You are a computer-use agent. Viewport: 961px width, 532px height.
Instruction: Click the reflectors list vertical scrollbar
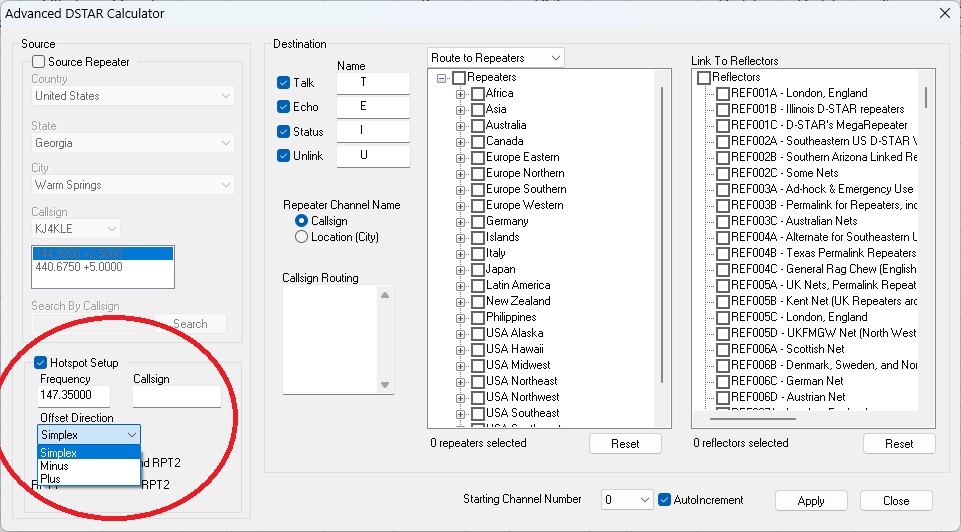(x=925, y=97)
